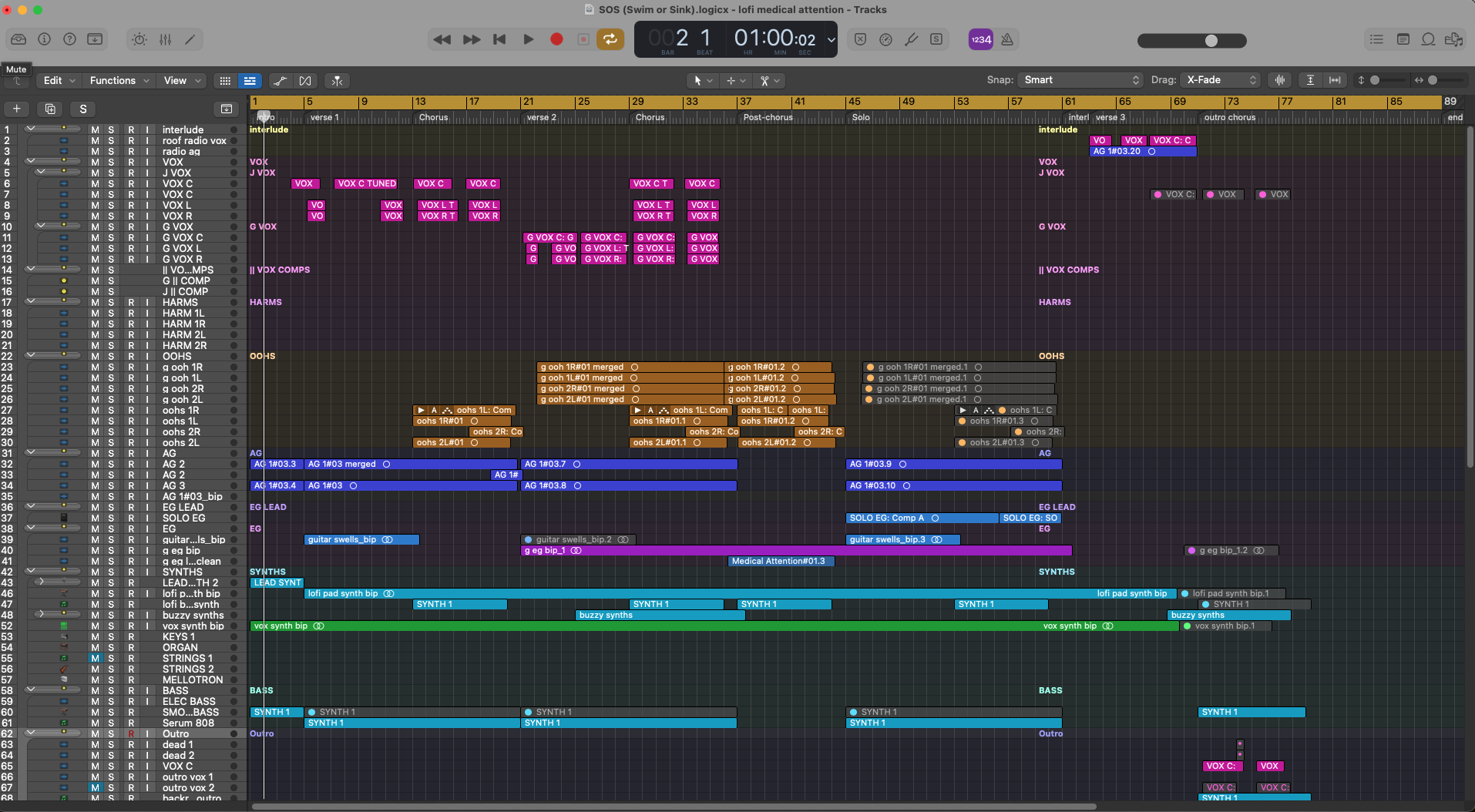Image resolution: width=1475 pixels, height=812 pixels.
Task: Open the media Browsers panel
Action: pyautogui.click(x=1453, y=39)
